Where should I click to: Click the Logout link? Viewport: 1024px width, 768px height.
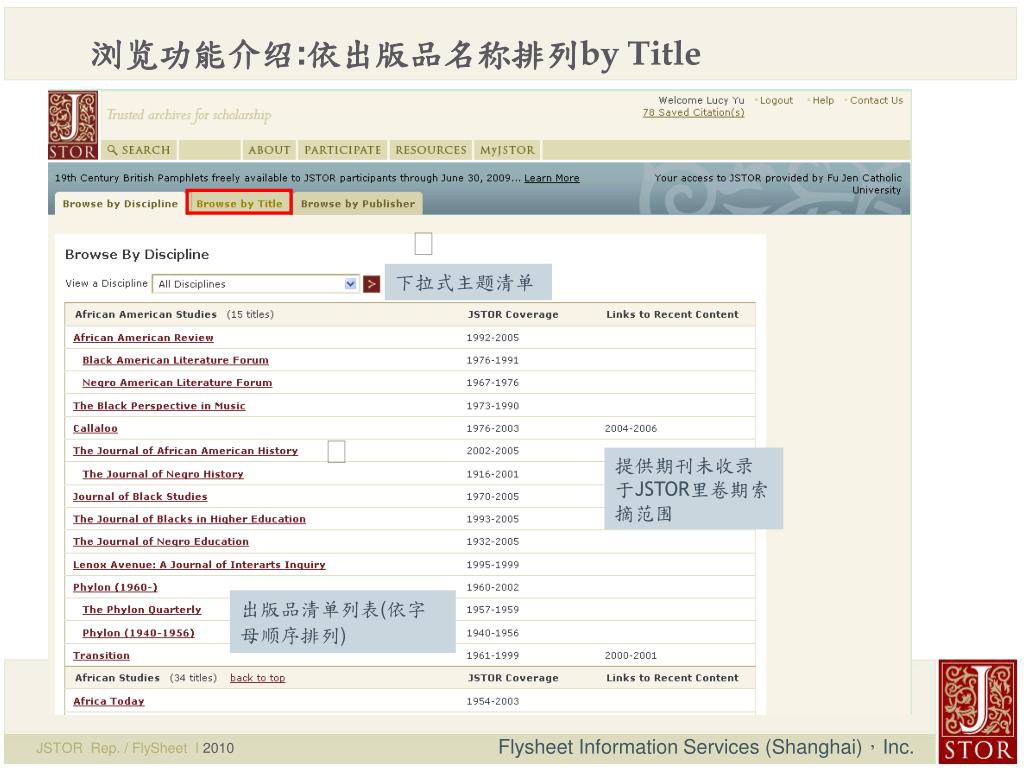pyautogui.click(x=776, y=101)
